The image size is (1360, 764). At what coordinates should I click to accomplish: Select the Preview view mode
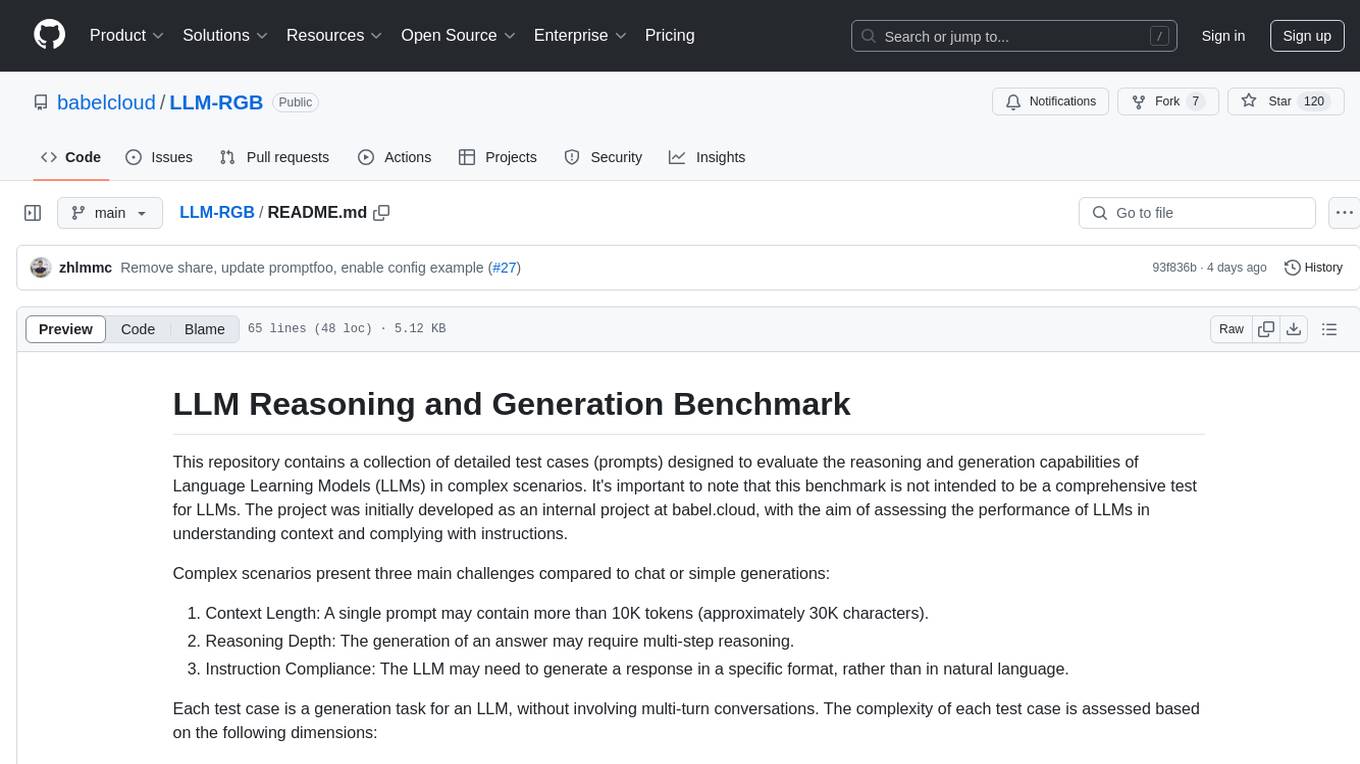(66, 329)
